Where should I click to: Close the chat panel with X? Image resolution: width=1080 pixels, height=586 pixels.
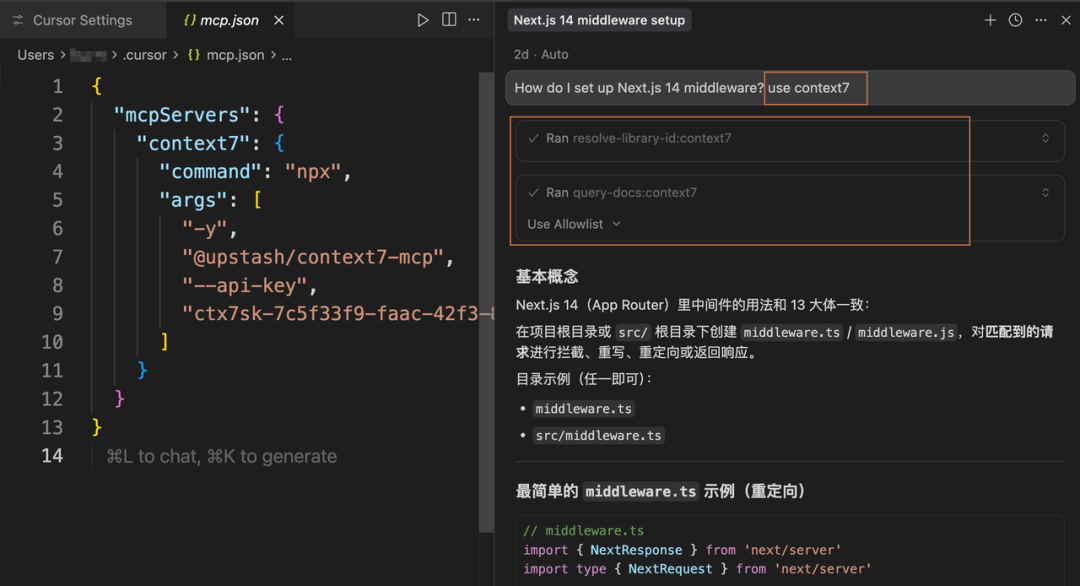pyautogui.click(x=1066, y=20)
